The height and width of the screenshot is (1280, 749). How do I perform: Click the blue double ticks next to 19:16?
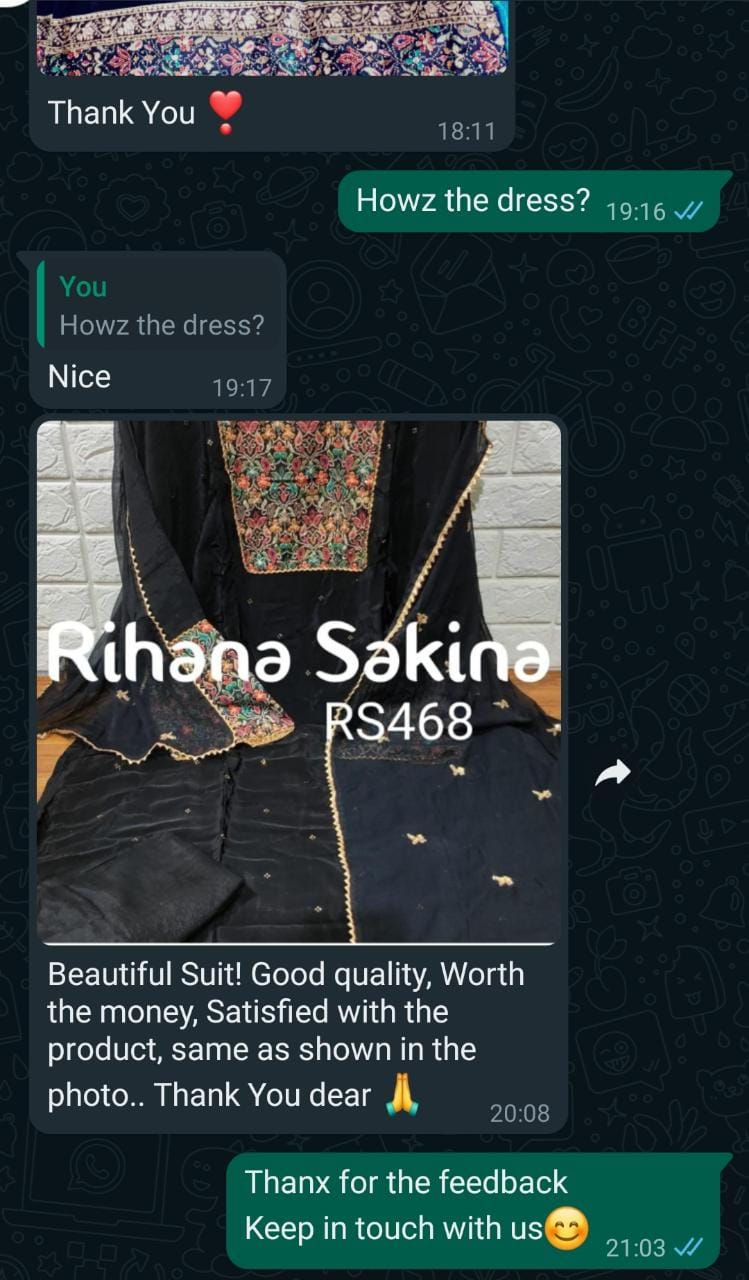pos(689,212)
